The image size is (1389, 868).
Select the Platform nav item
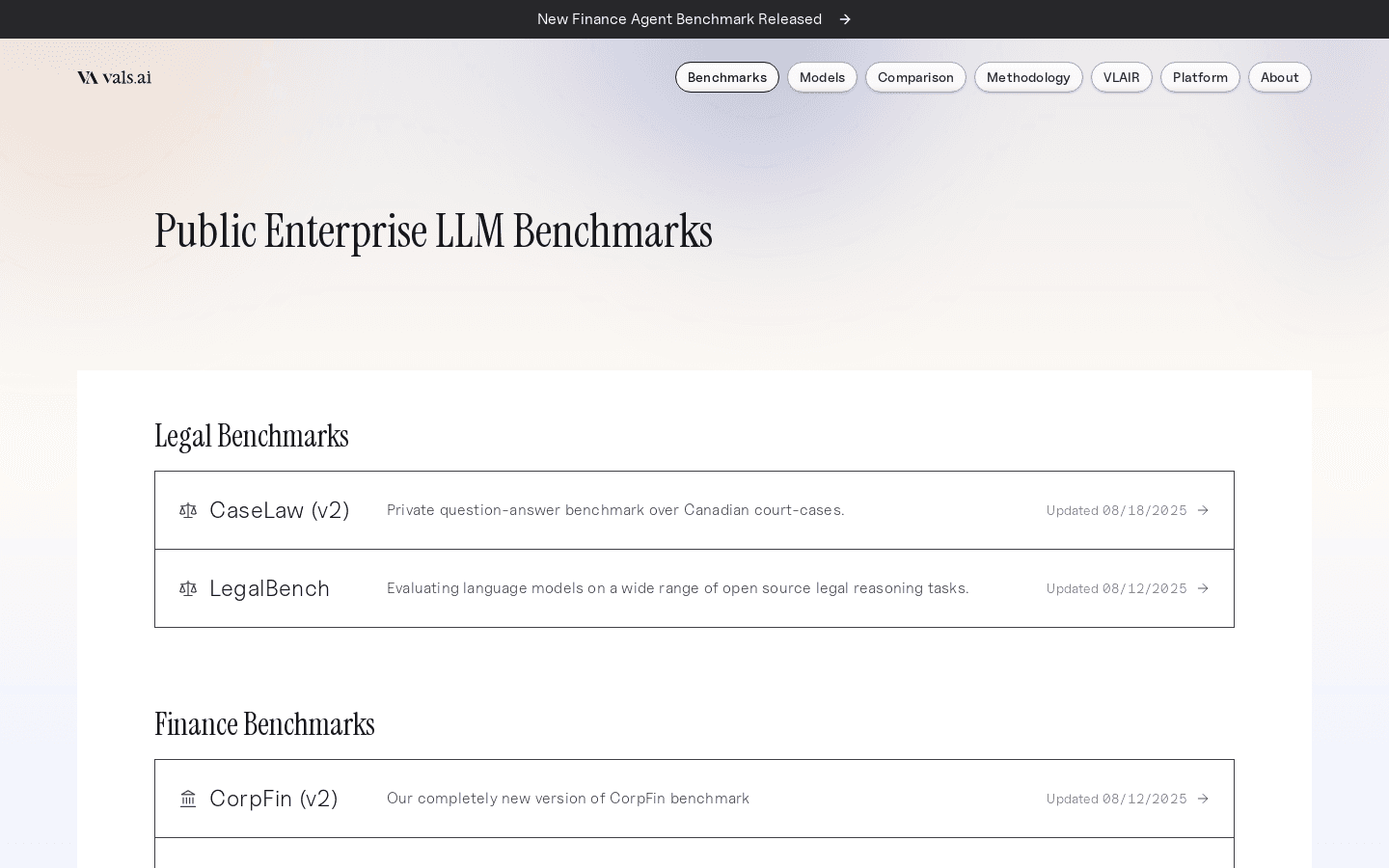tap(1200, 77)
